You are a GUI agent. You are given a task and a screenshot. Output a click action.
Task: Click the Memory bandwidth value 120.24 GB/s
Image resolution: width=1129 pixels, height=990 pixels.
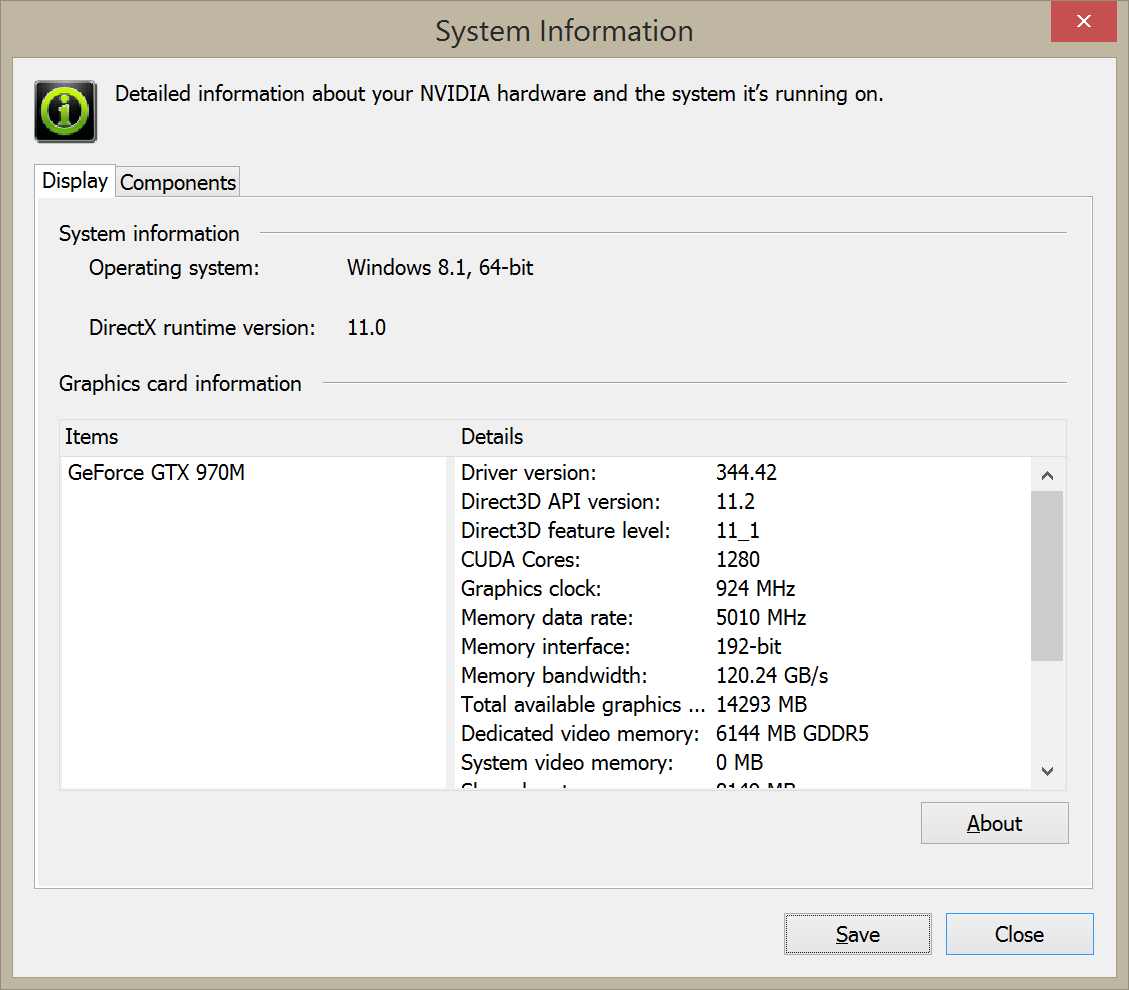tap(772, 675)
